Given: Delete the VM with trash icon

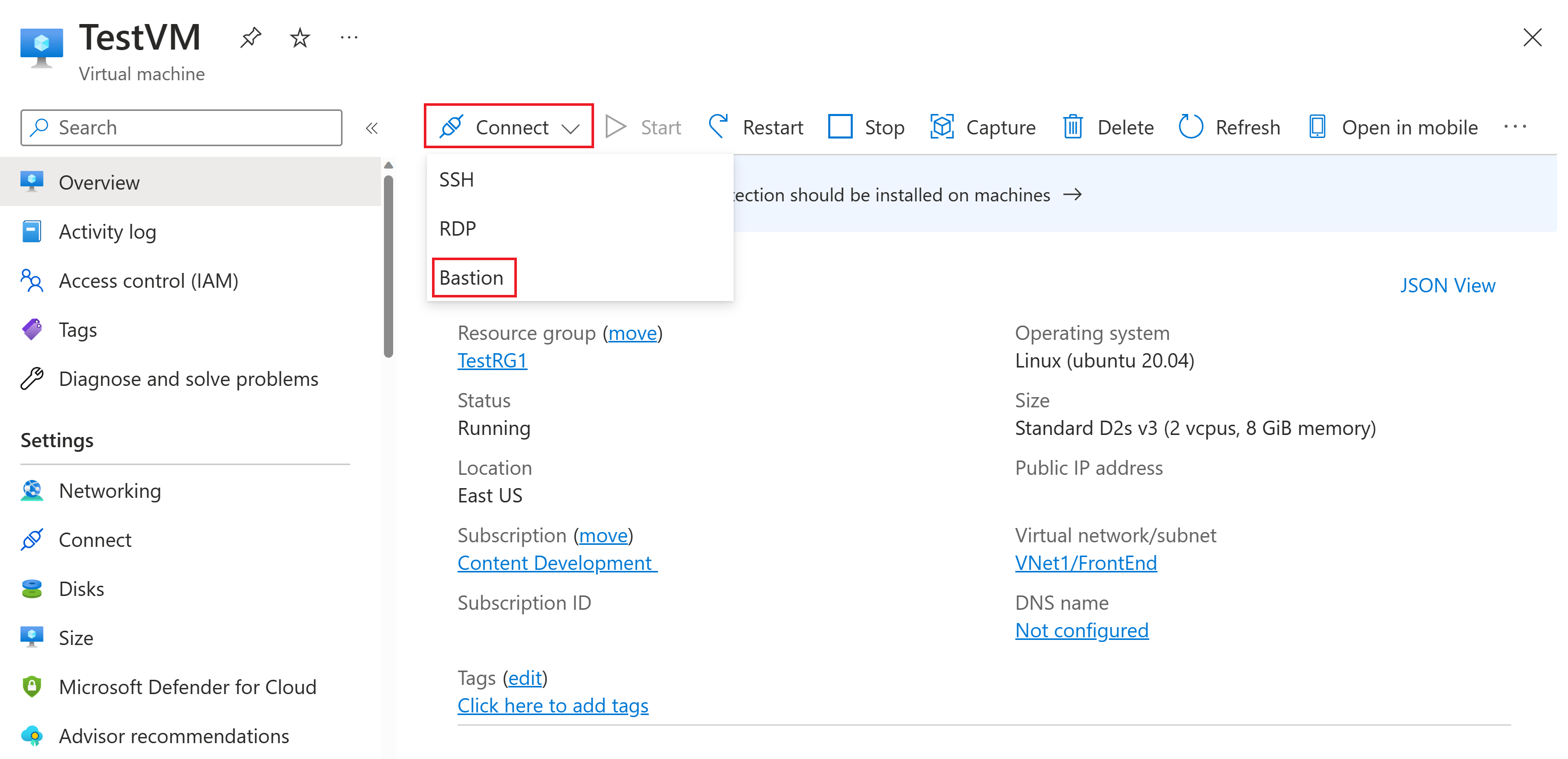Looking at the screenshot, I should click(1073, 127).
